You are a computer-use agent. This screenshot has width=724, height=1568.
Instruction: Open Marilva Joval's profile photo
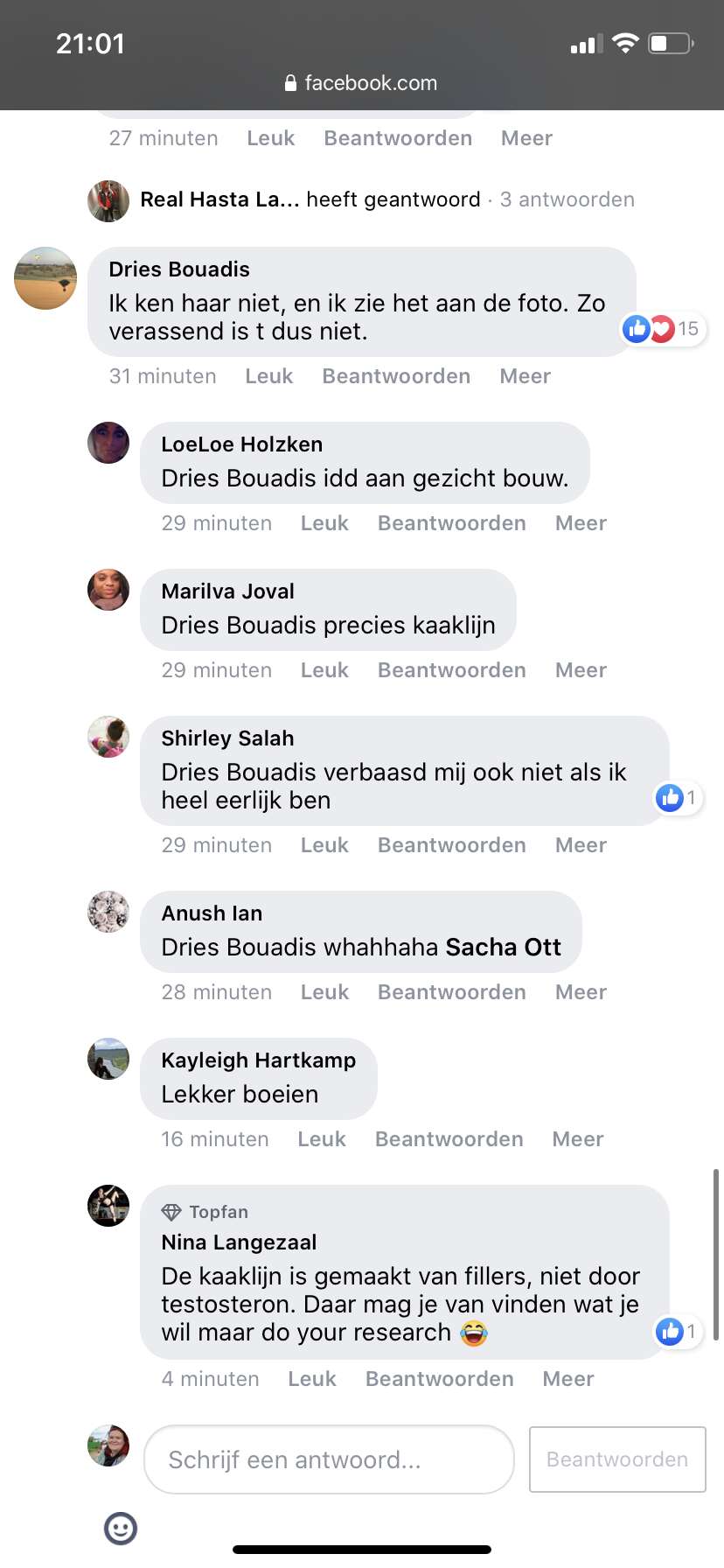[x=108, y=590]
